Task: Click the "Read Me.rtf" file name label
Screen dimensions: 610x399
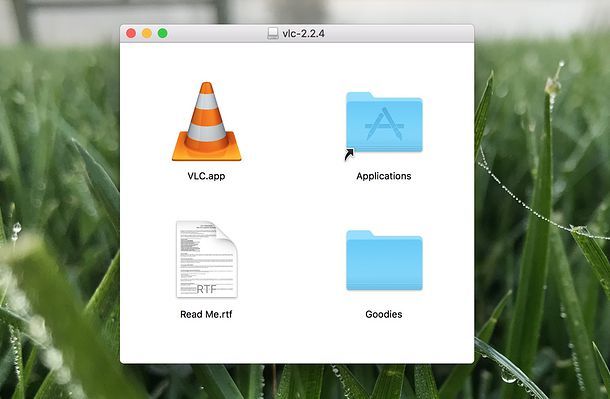Action: (206, 314)
